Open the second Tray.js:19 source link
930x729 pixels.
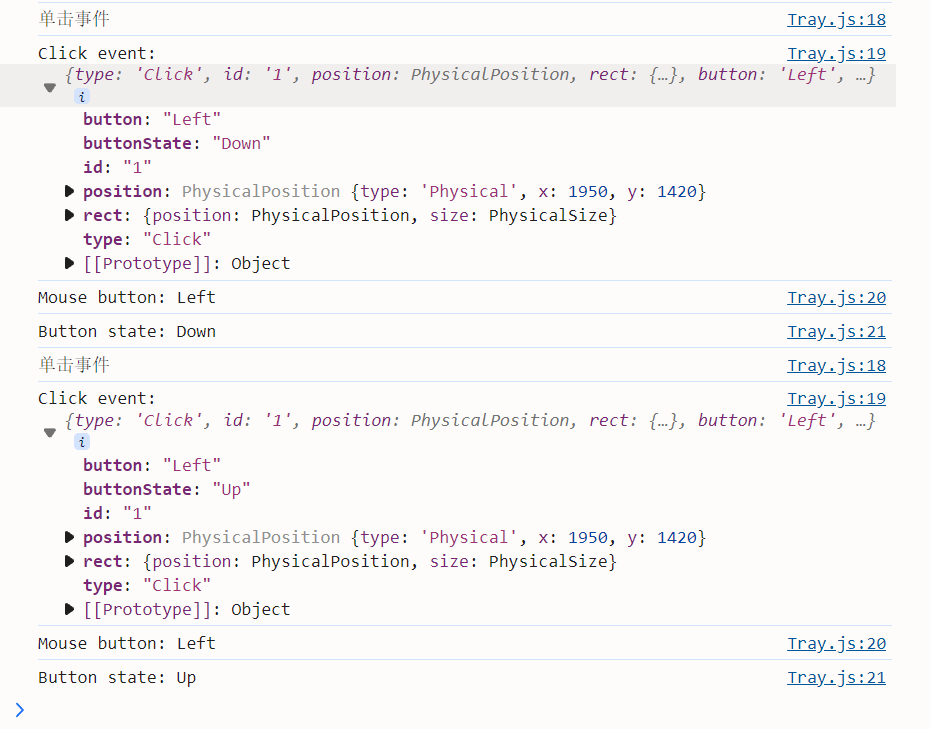pos(836,399)
